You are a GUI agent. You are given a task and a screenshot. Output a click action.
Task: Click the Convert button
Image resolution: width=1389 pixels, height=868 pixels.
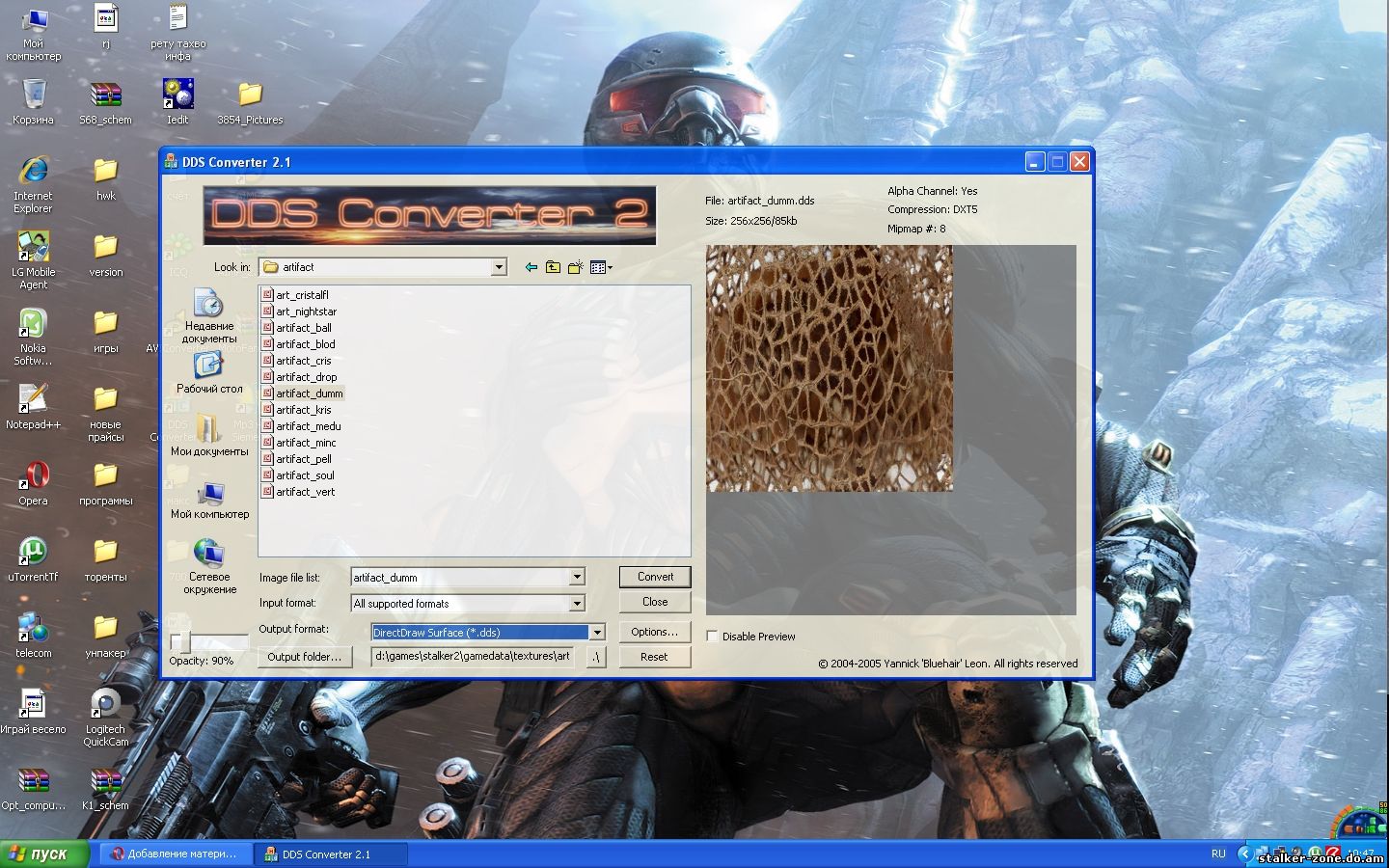click(655, 577)
